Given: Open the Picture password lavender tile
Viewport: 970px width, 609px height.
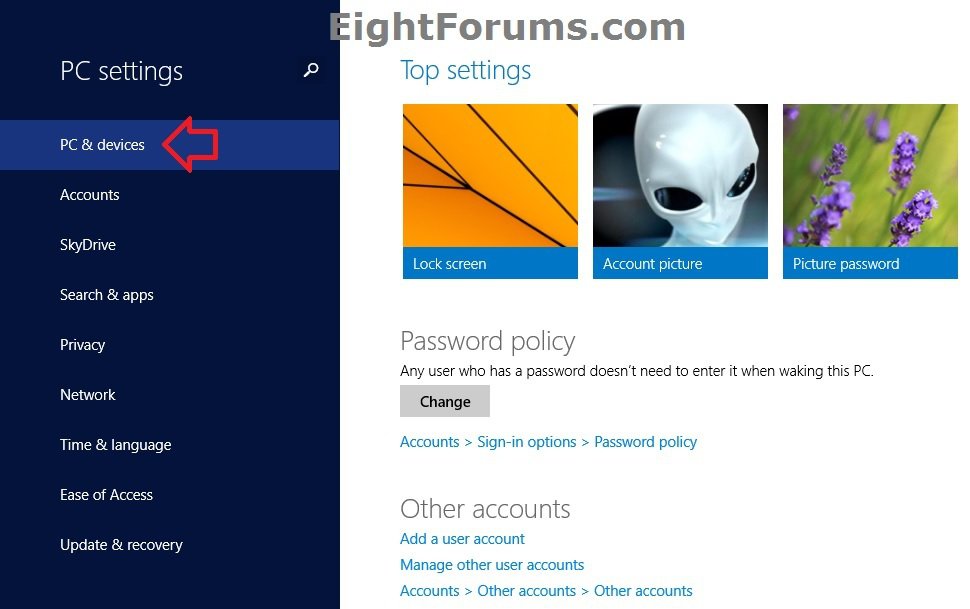Looking at the screenshot, I should pyautogui.click(x=870, y=191).
